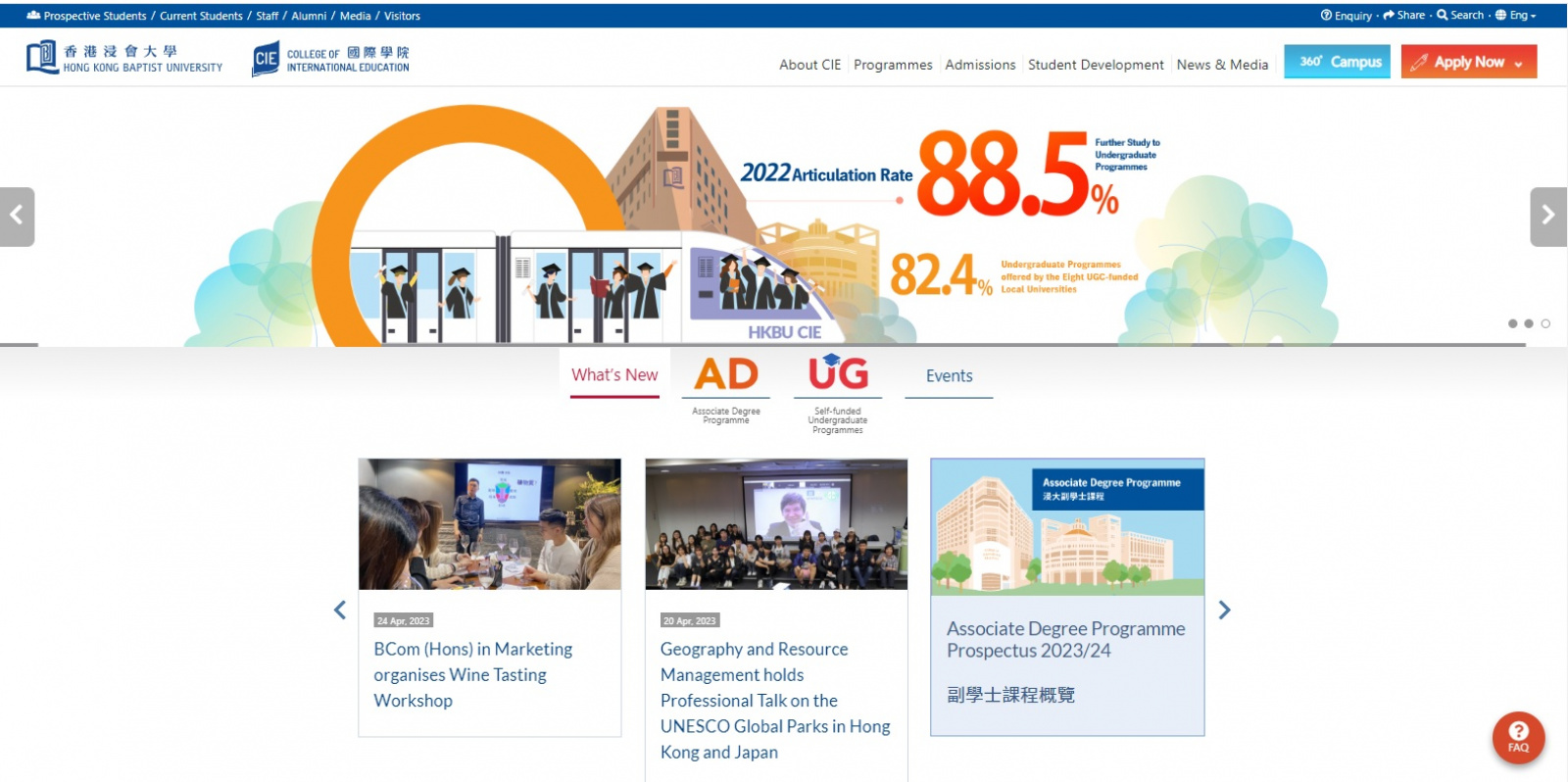Open the Associate Degree Programme prospectus image
The width and height of the screenshot is (1568, 782).
[1067, 527]
